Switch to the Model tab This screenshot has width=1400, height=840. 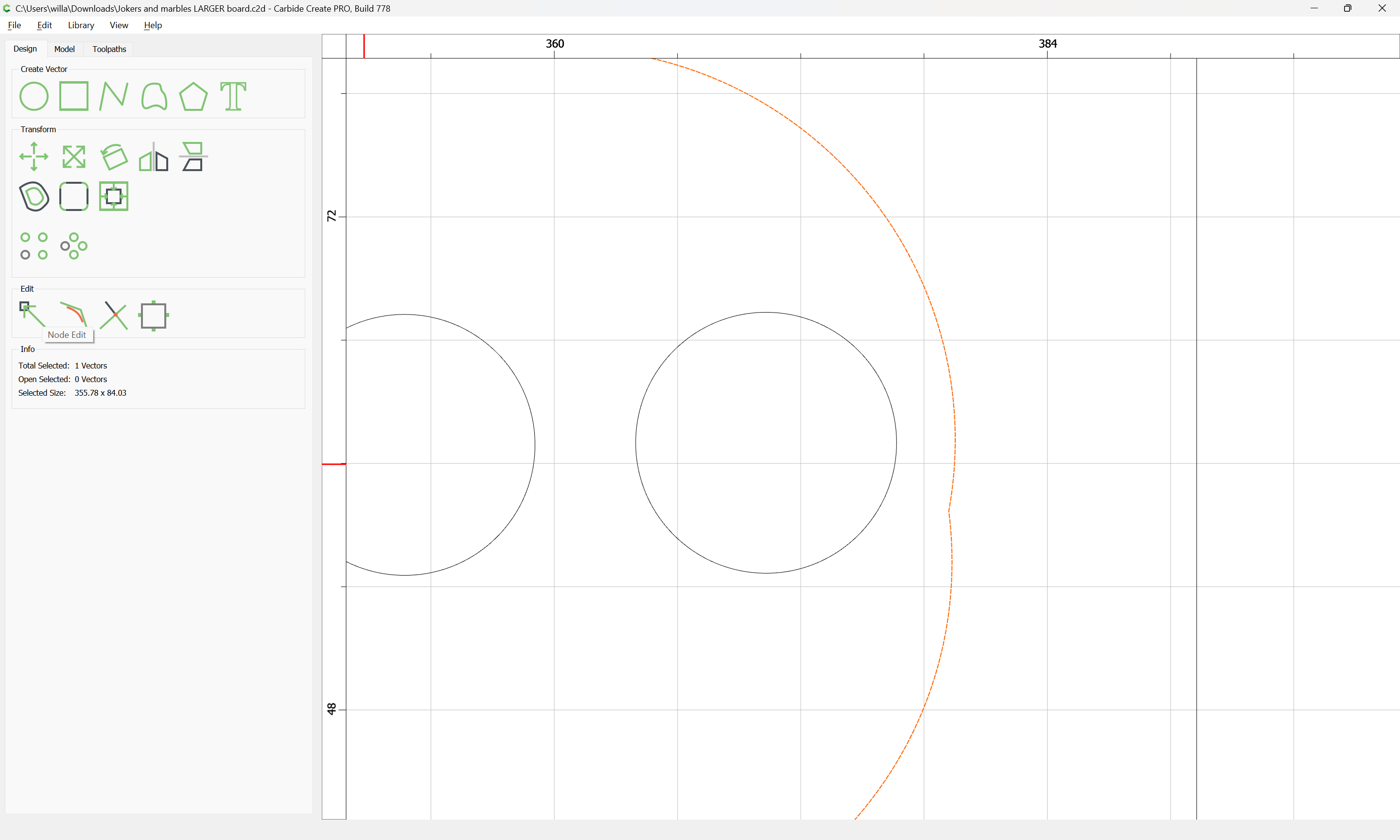65,49
